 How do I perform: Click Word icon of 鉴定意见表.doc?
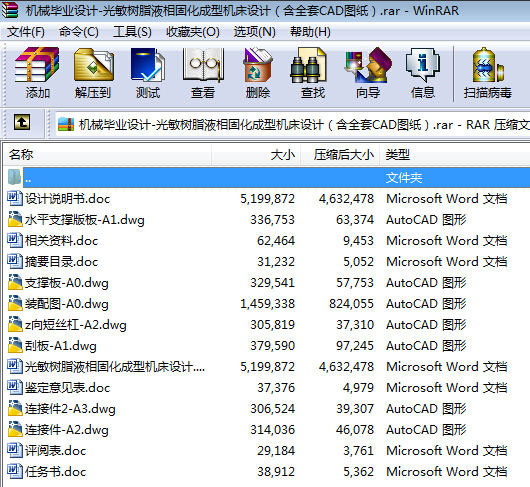pyautogui.click(x=15, y=387)
